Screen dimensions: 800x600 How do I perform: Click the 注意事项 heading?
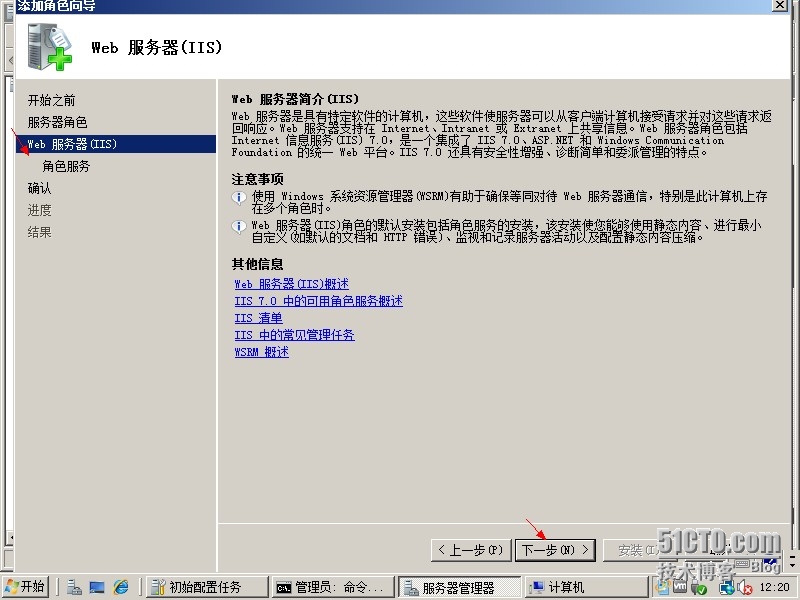pos(257,179)
